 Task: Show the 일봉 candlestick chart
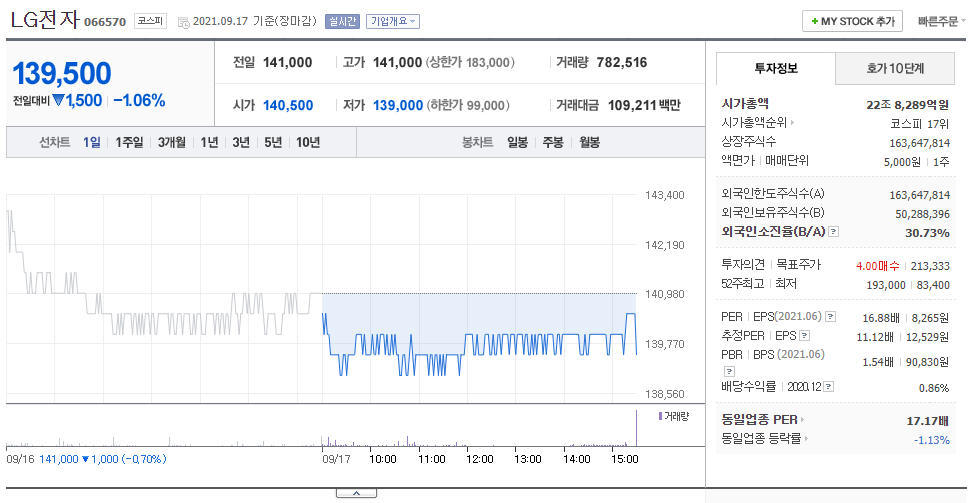[517, 142]
